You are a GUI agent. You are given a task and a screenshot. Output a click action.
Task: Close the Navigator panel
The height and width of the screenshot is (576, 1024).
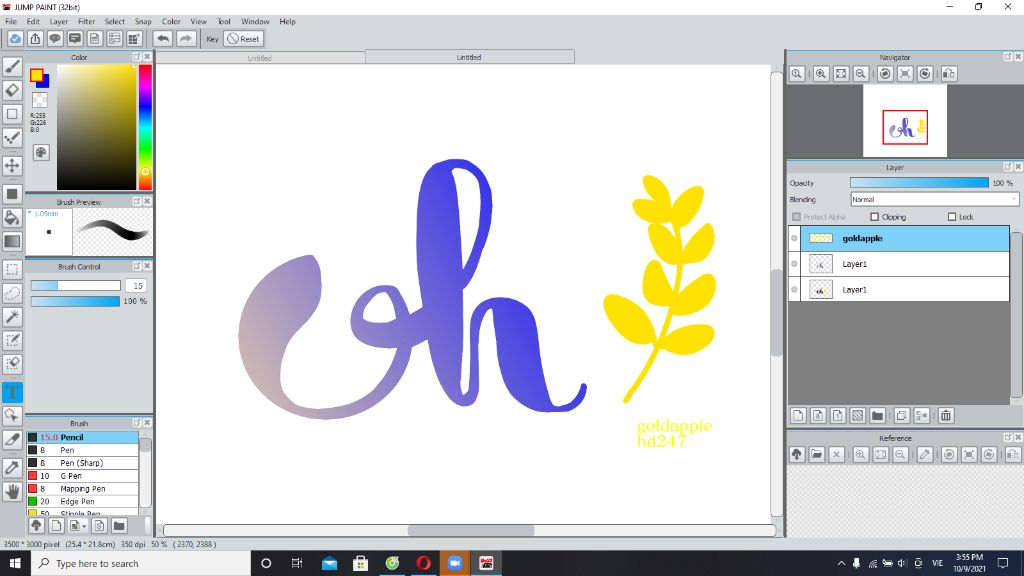[1018, 57]
